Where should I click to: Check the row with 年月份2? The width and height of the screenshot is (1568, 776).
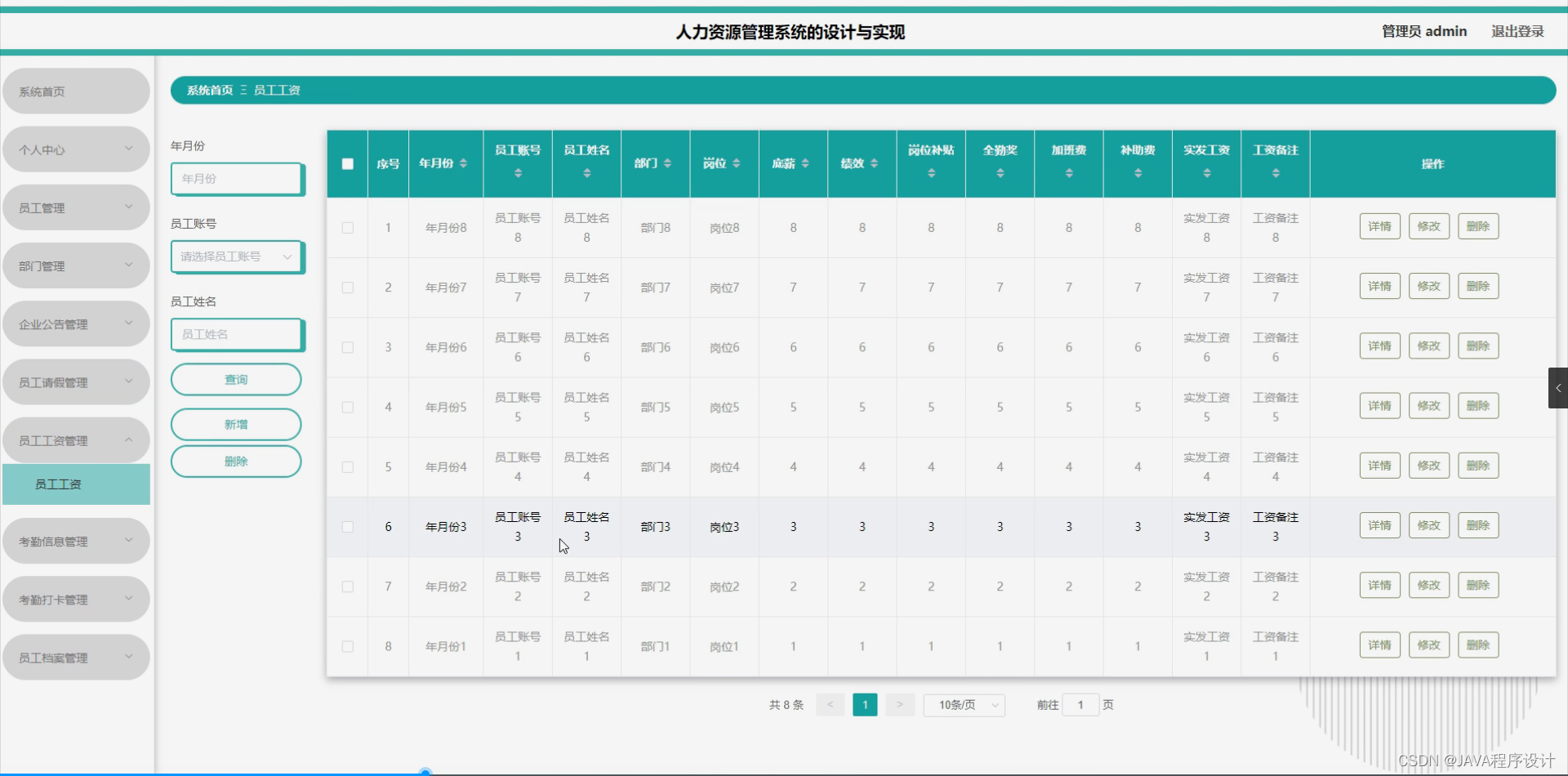click(348, 586)
